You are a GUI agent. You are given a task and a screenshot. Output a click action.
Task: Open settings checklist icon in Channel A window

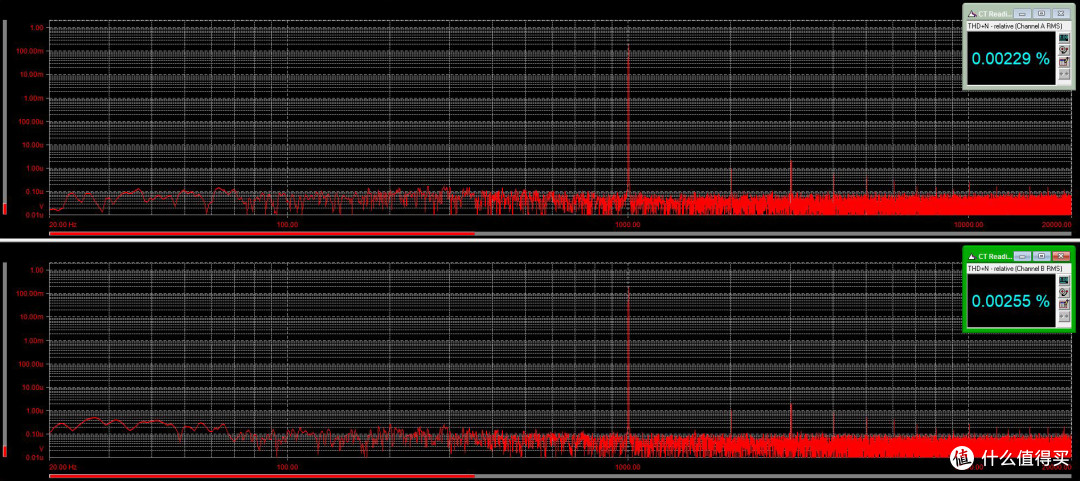(1064, 62)
